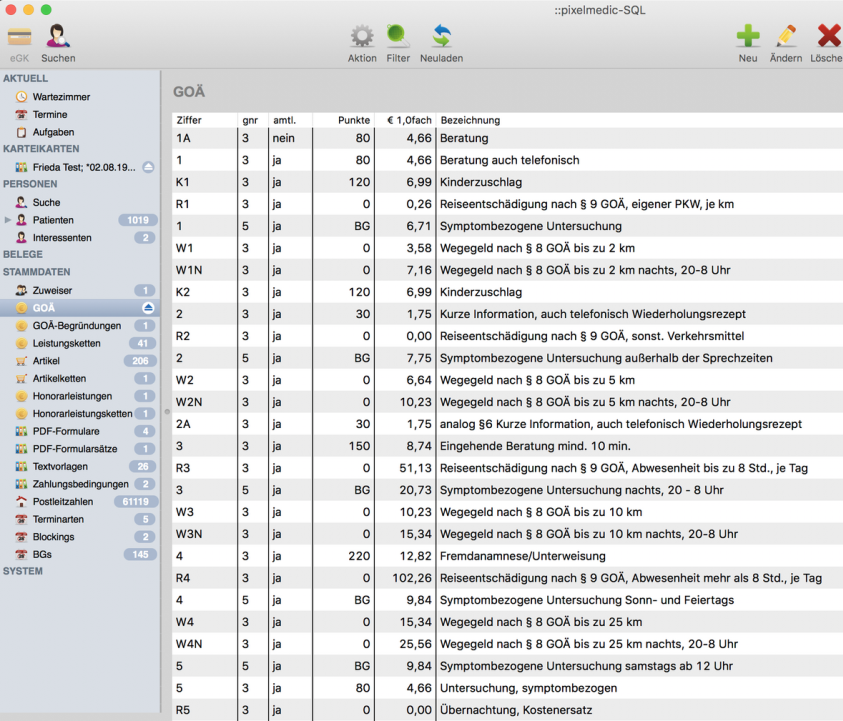Open the Interessenten list

pos(62,238)
